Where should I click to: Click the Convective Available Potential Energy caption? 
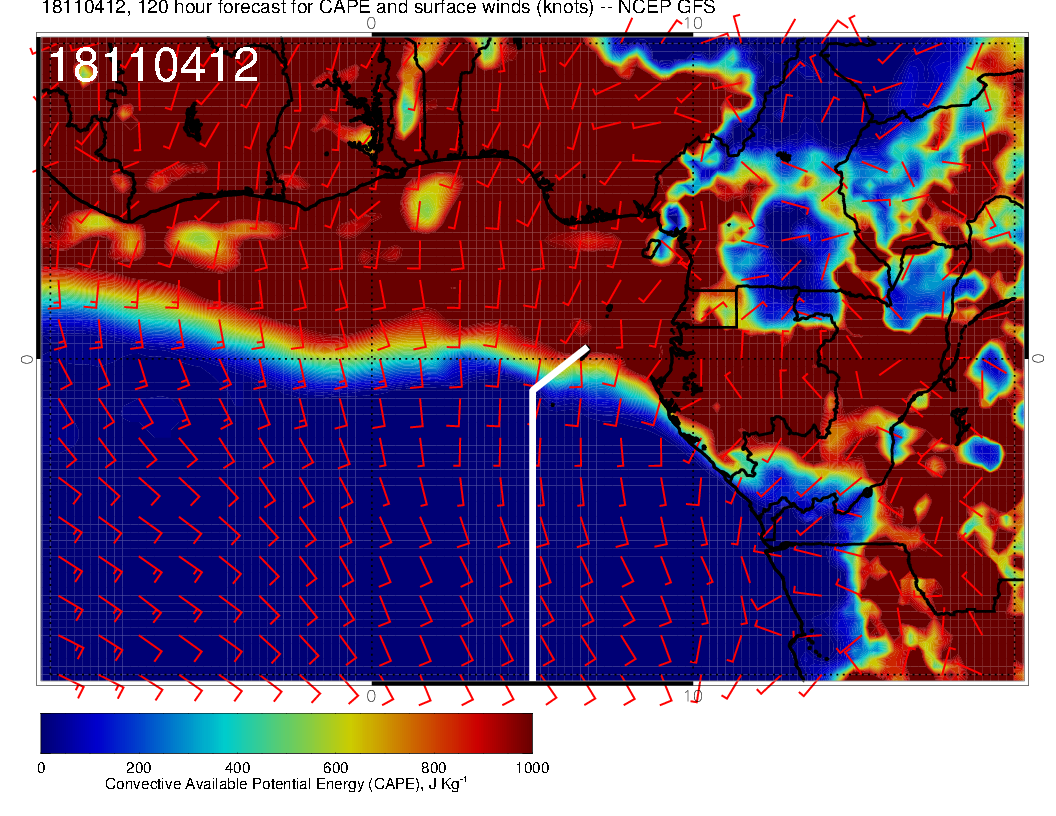[x=286, y=784]
